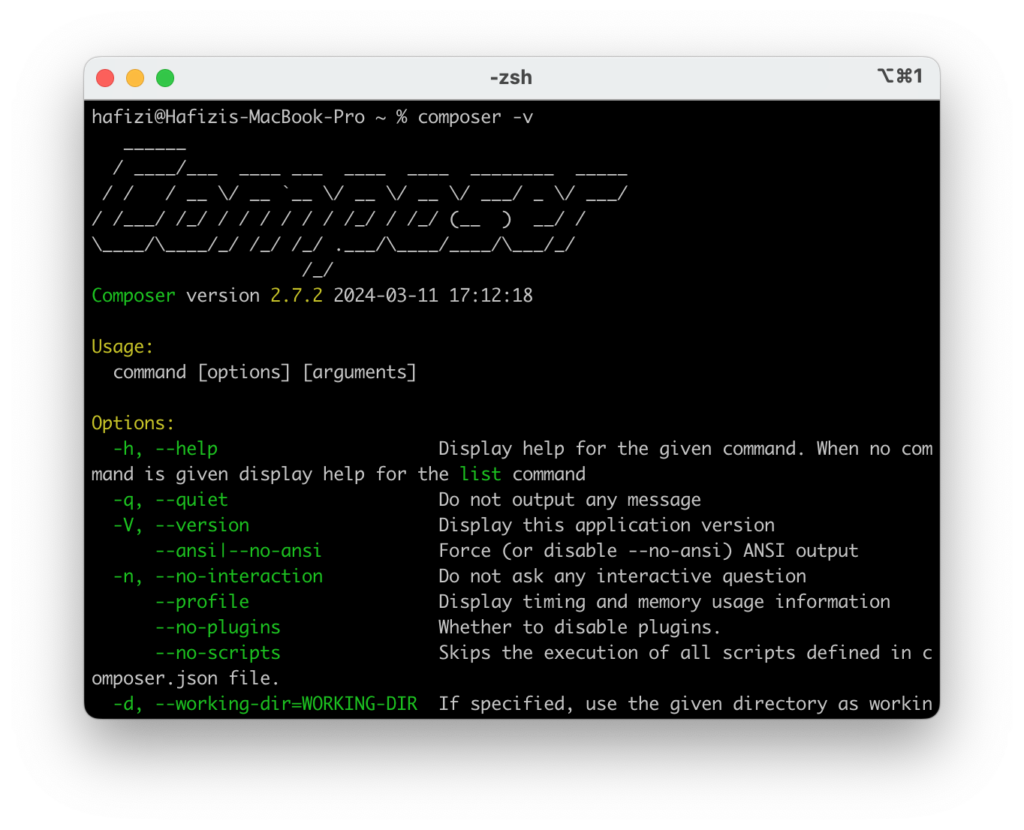The image size is (1024, 830).
Task: Click the green Composer version label
Action: tap(133, 295)
